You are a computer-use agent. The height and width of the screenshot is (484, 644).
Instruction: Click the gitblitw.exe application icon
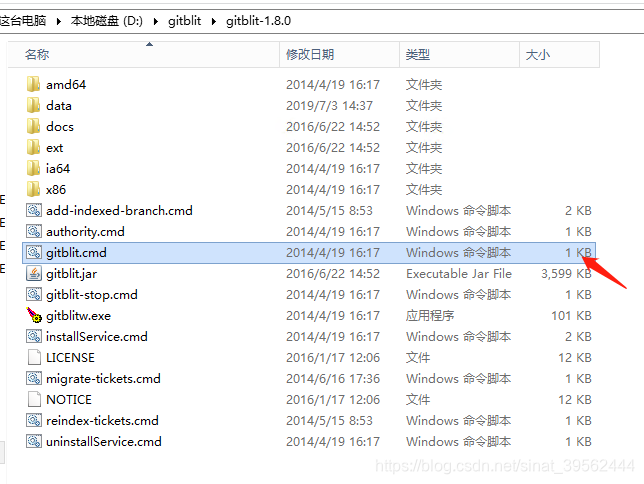point(34,315)
